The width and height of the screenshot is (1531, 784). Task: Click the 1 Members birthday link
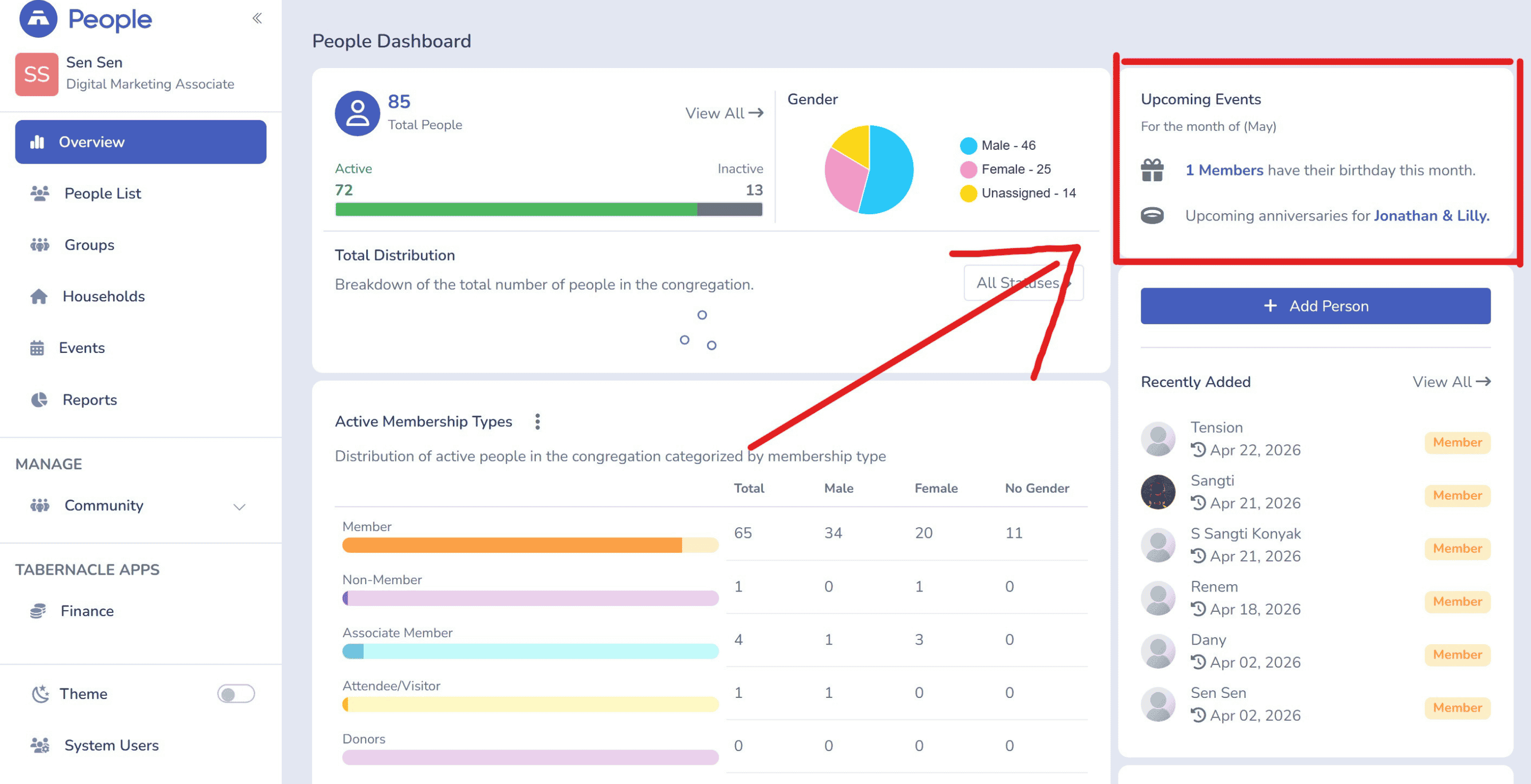[x=1224, y=170]
